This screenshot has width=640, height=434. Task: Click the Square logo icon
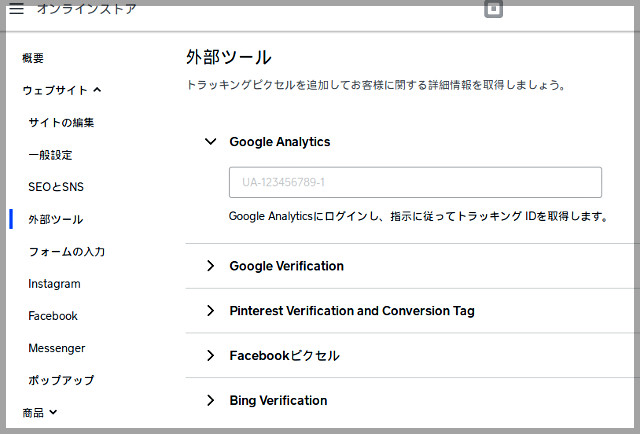(493, 9)
